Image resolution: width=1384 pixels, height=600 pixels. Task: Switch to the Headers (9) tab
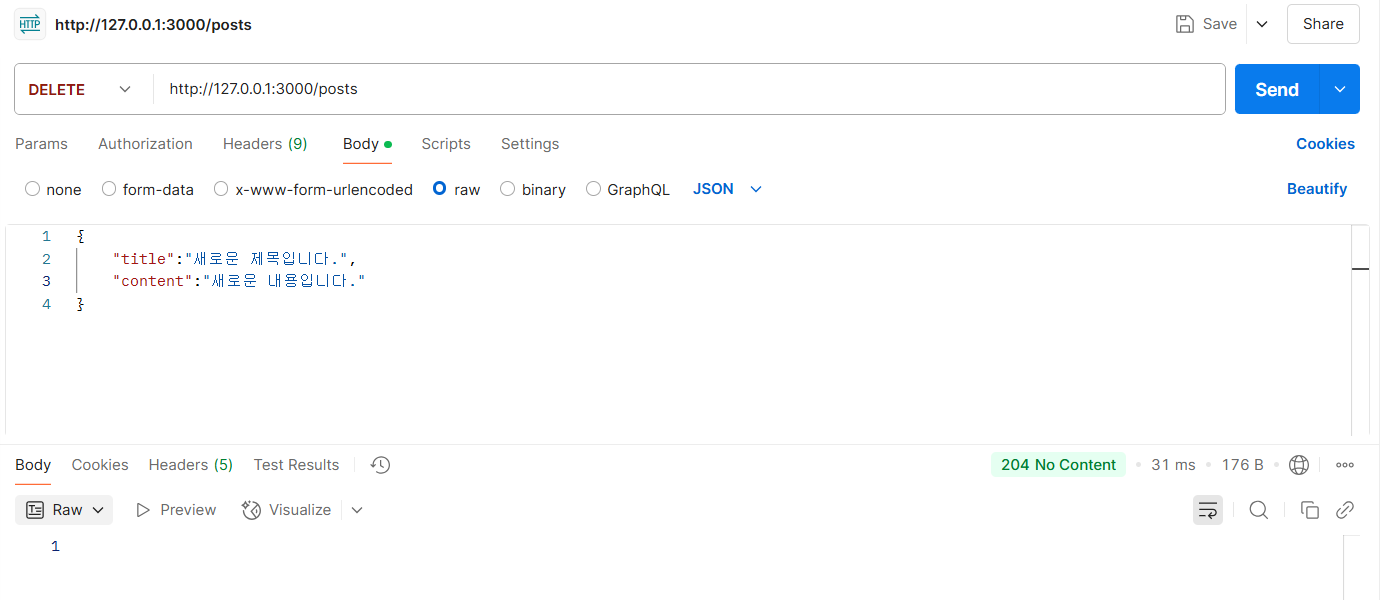[x=265, y=144]
